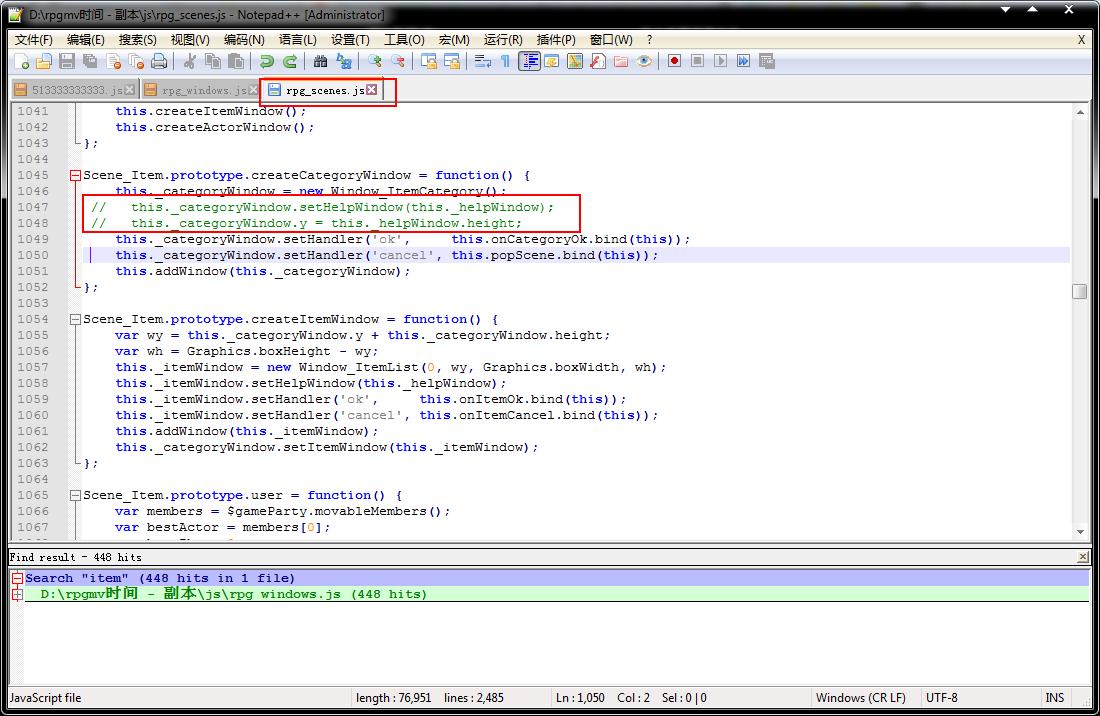The height and width of the screenshot is (716, 1100).
Task: Collapse the createCategoryWindow function fold marker
Action: (x=75, y=175)
